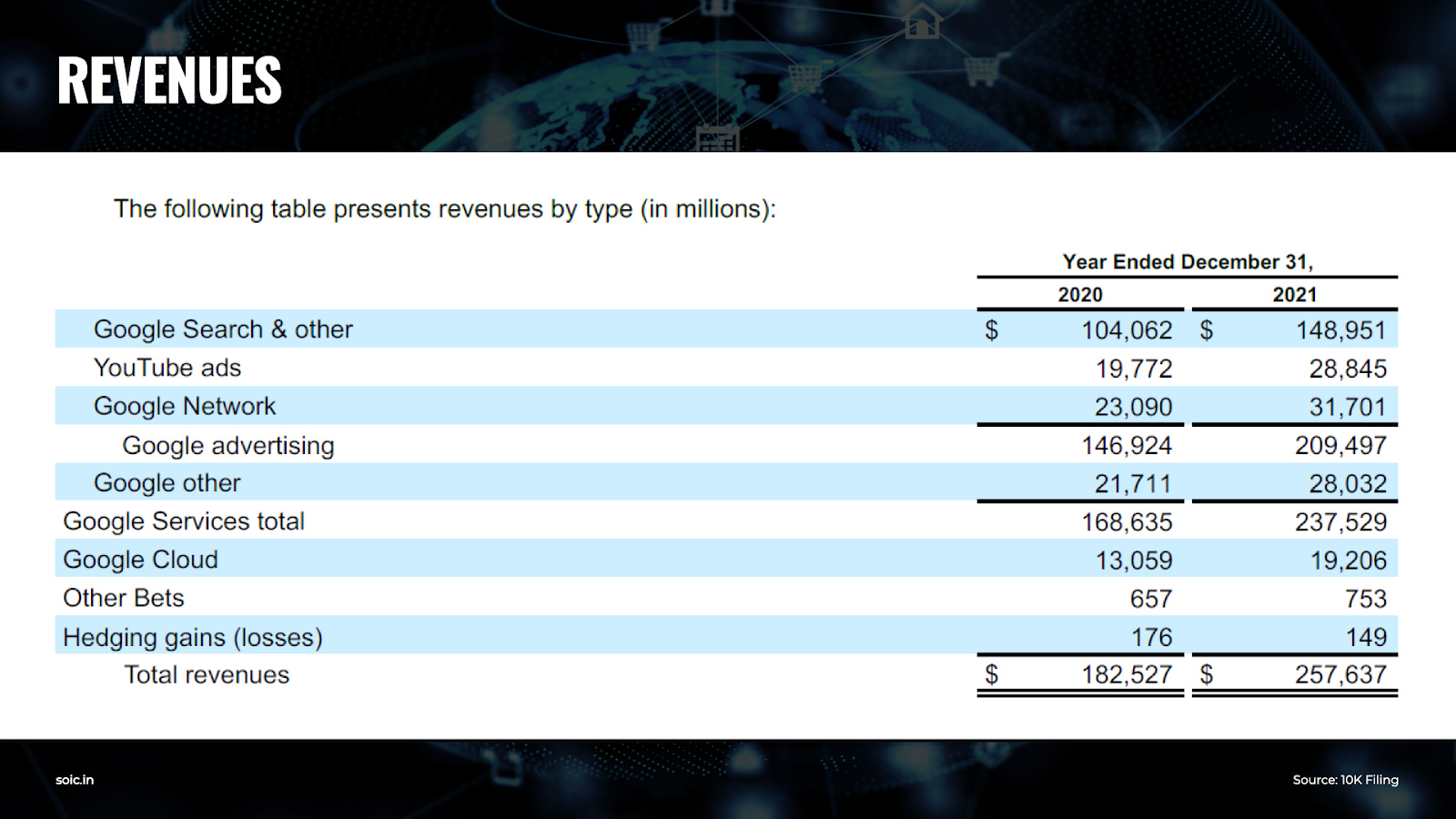
Task: Click the 'Source: 10K Filing' footer note
Action: 1345,780
